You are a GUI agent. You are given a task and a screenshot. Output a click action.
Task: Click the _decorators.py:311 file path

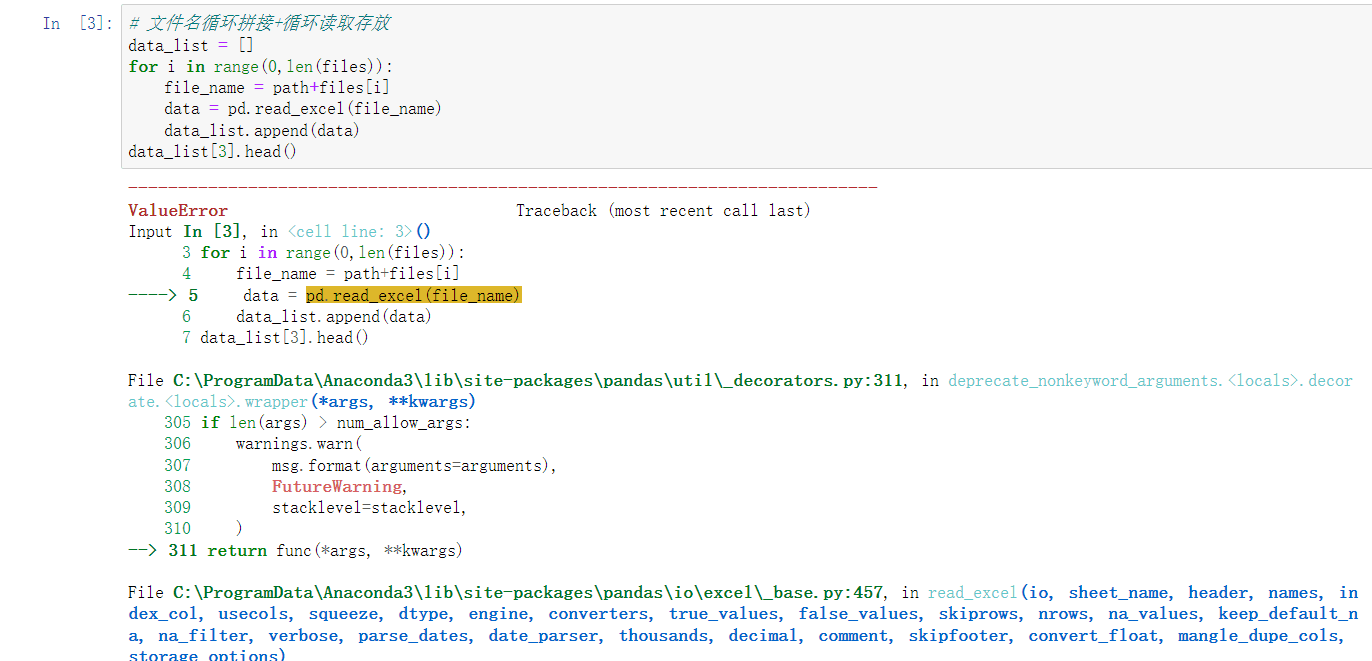(x=535, y=380)
